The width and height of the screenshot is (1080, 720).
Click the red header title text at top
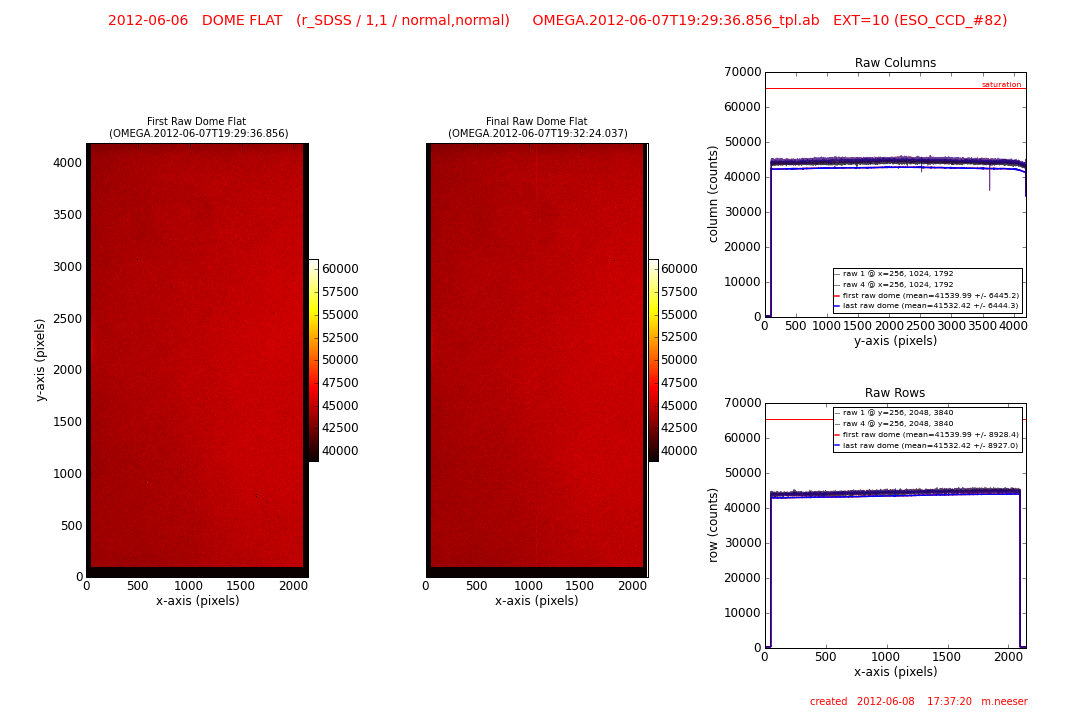coord(557,20)
